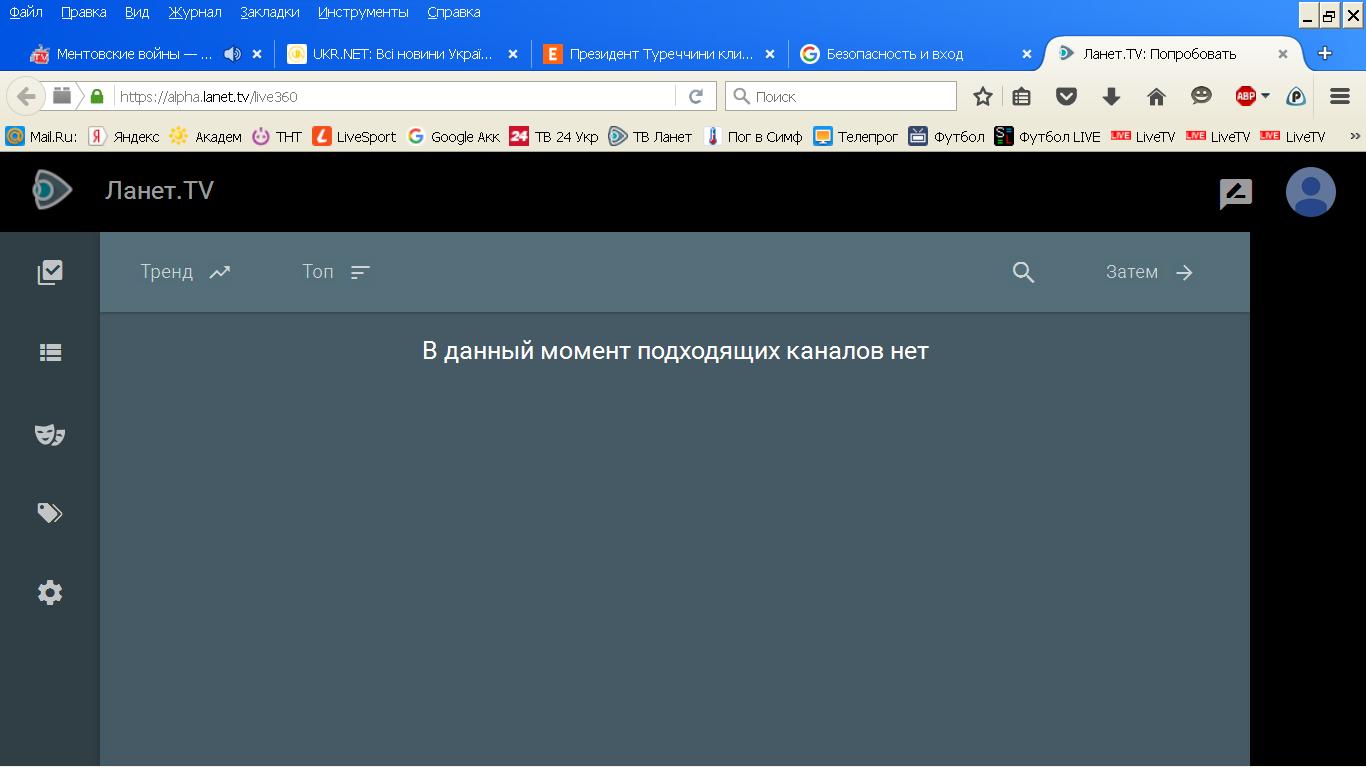Open the user profile avatar

1310,192
